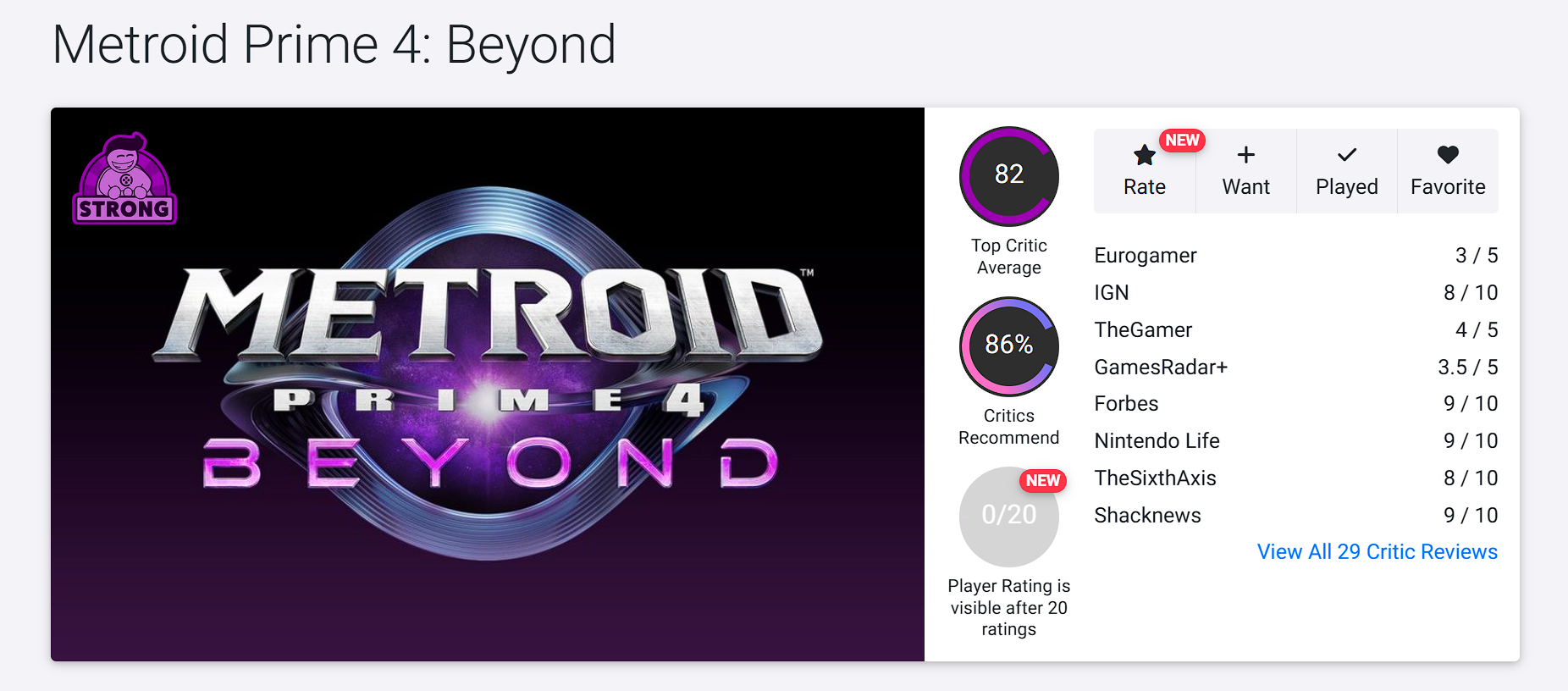This screenshot has width=1568, height=691.
Task: Open View All 29 Critic Reviews
Action: coord(1377,552)
